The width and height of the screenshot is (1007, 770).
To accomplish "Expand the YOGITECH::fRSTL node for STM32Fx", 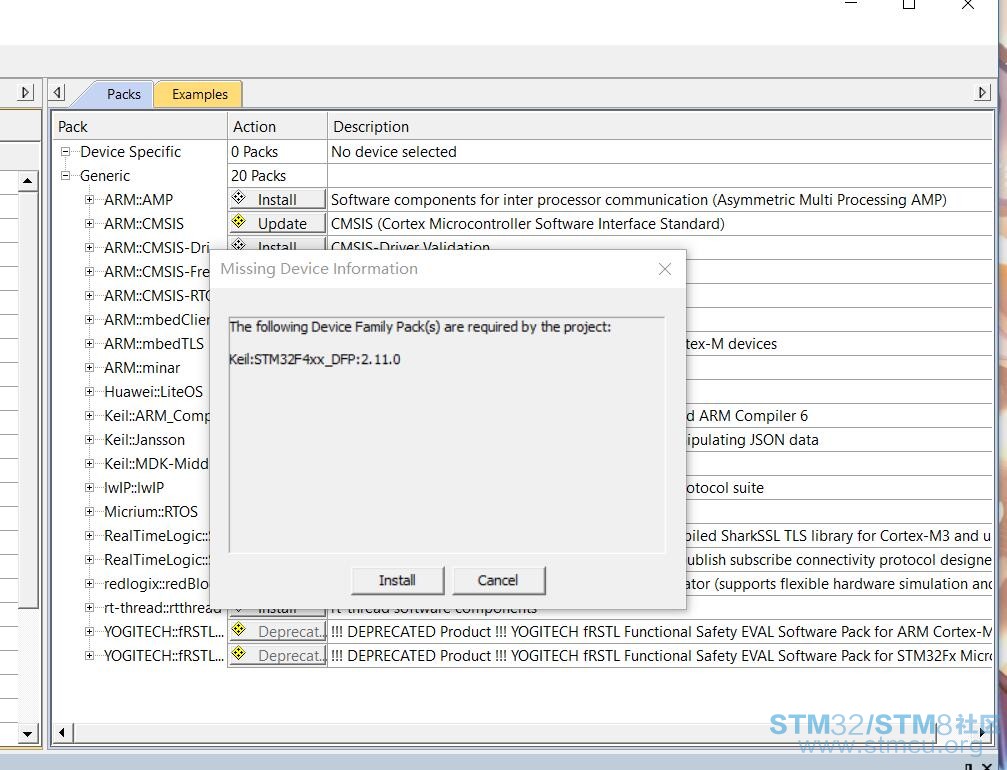I will (x=89, y=656).
